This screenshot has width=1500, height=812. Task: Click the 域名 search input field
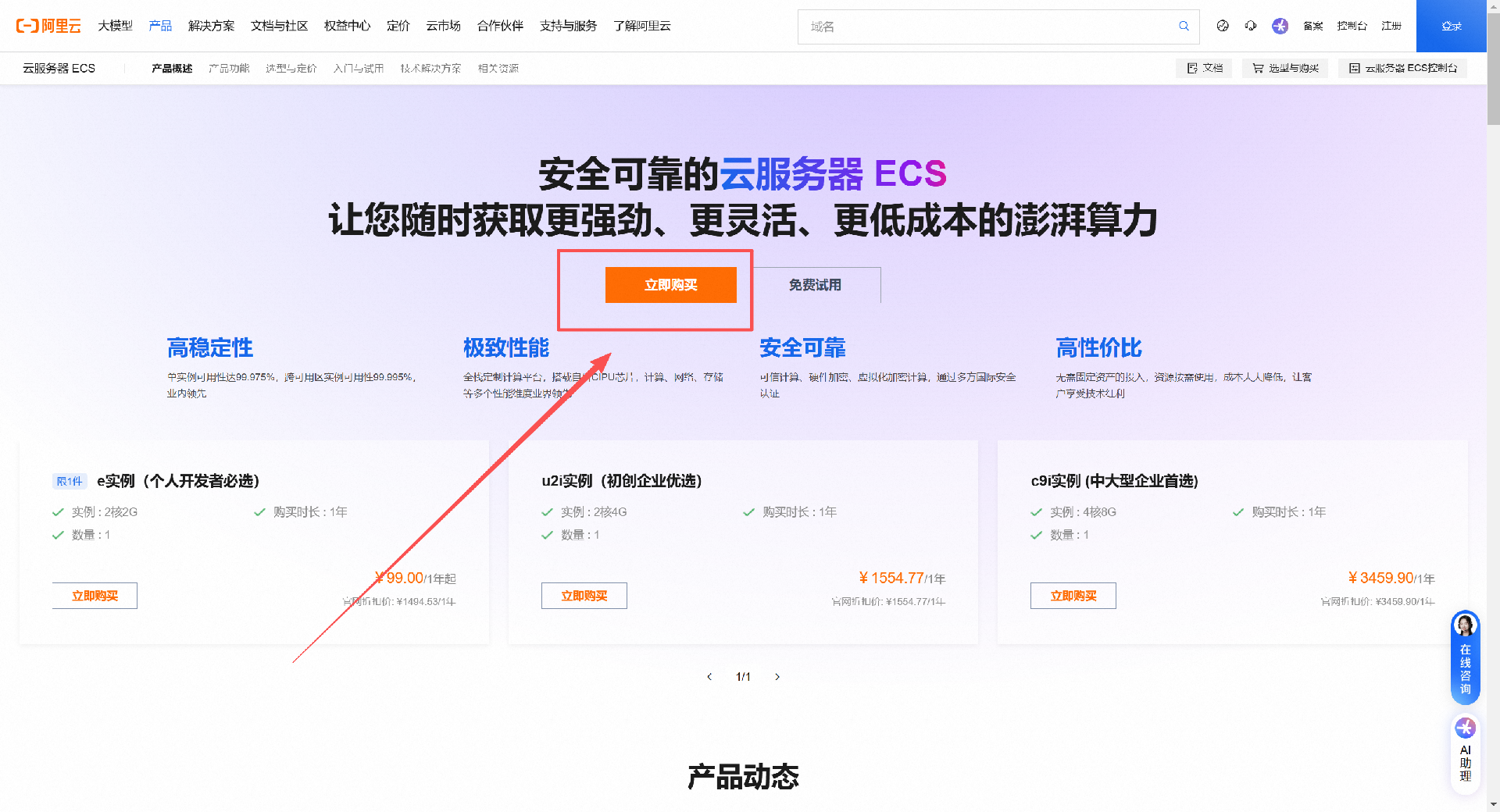coord(984,27)
